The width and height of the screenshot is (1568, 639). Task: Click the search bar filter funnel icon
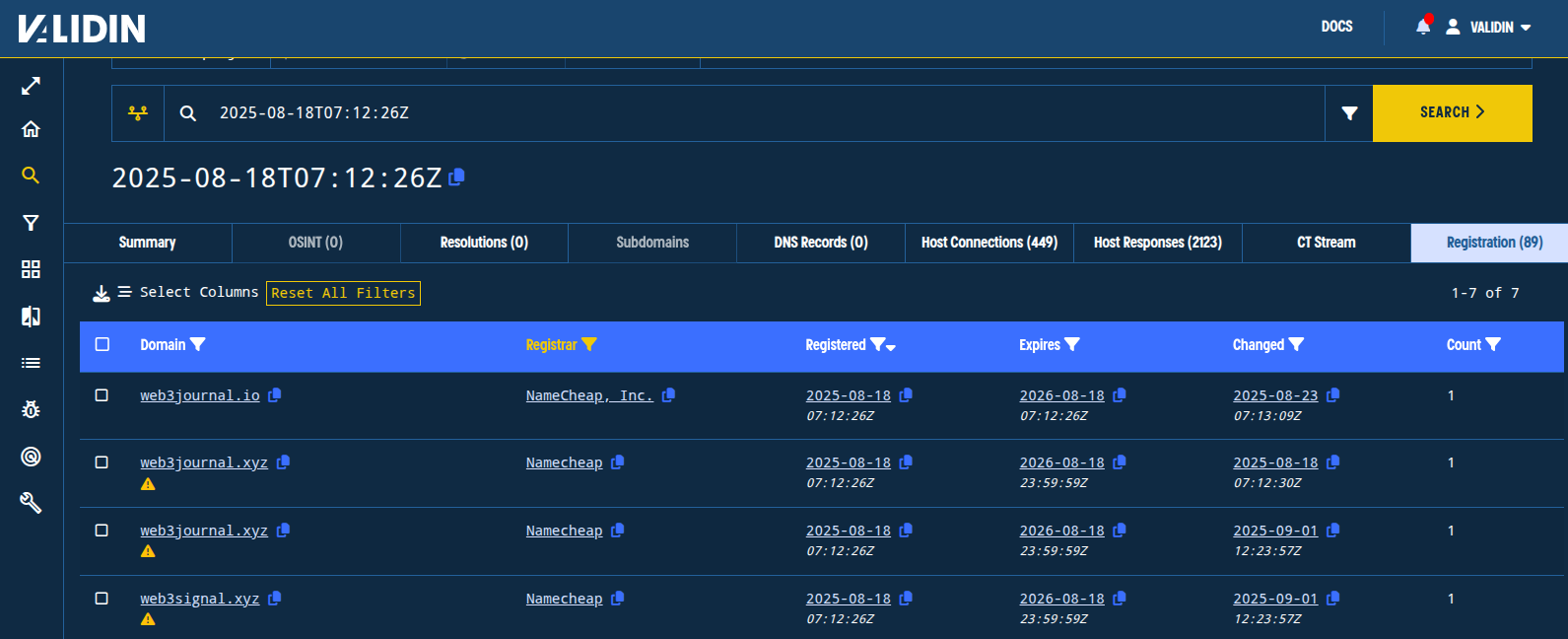pos(1349,113)
